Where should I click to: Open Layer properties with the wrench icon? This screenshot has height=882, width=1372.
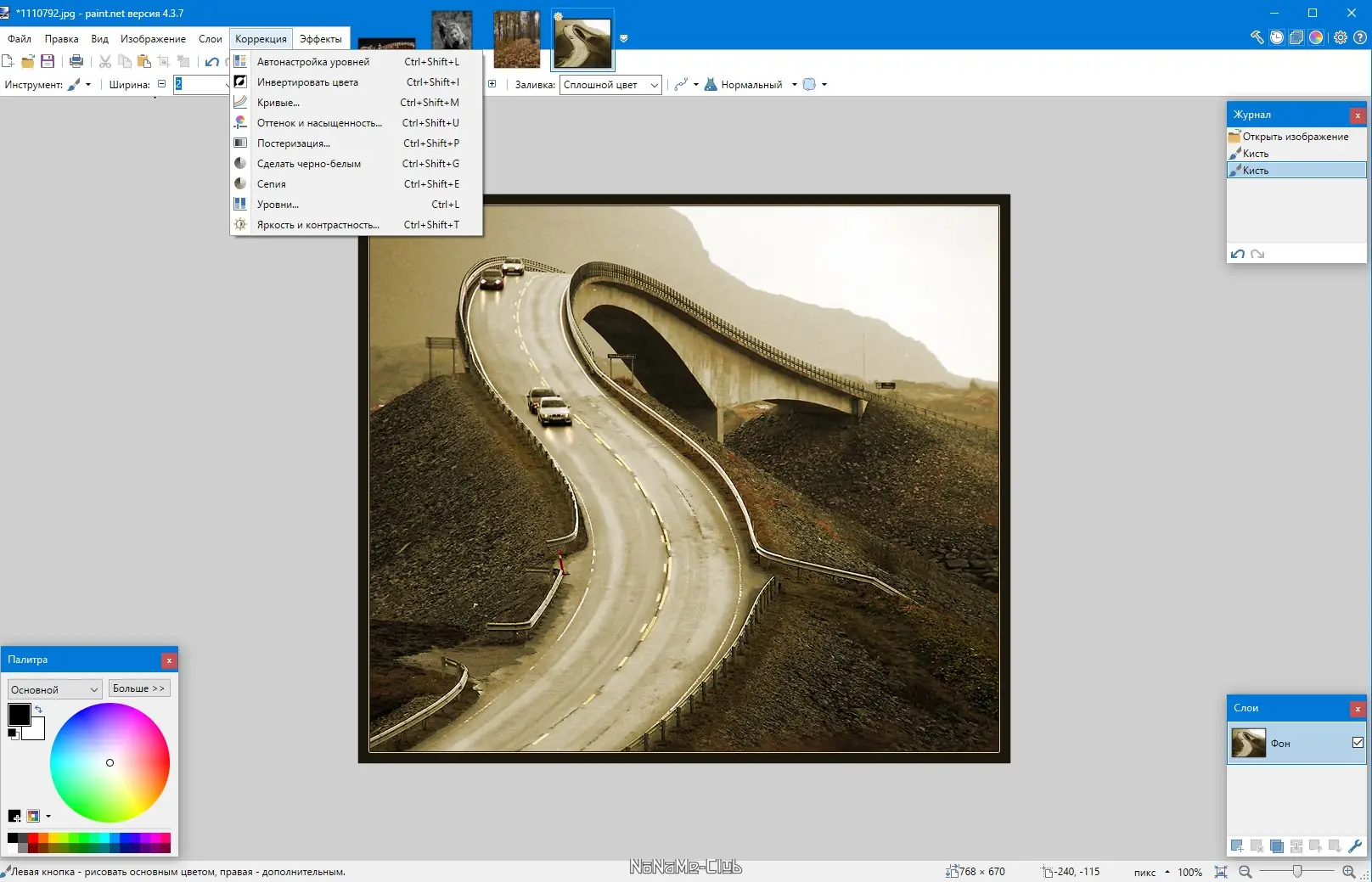tap(1354, 845)
